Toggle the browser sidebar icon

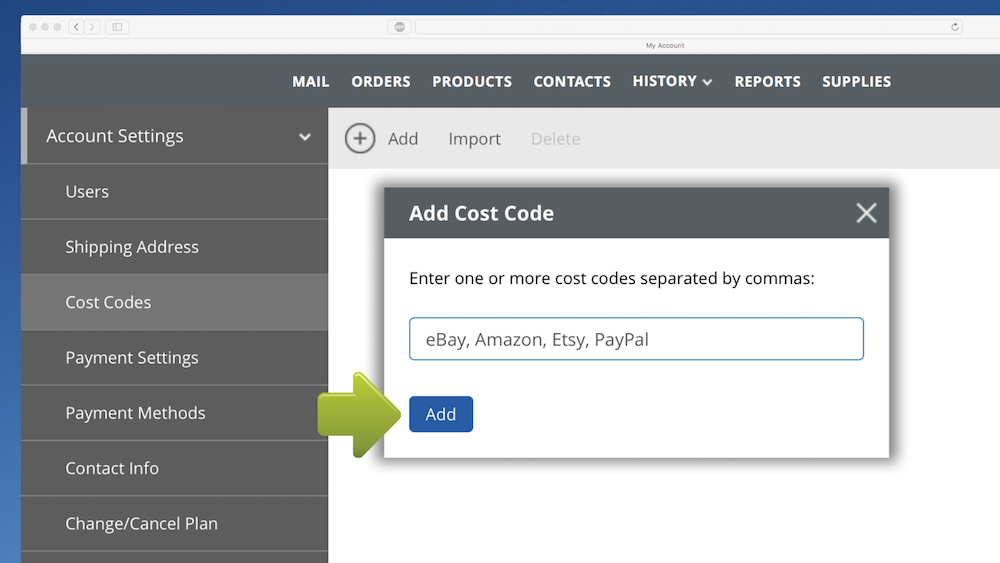(117, 27)
